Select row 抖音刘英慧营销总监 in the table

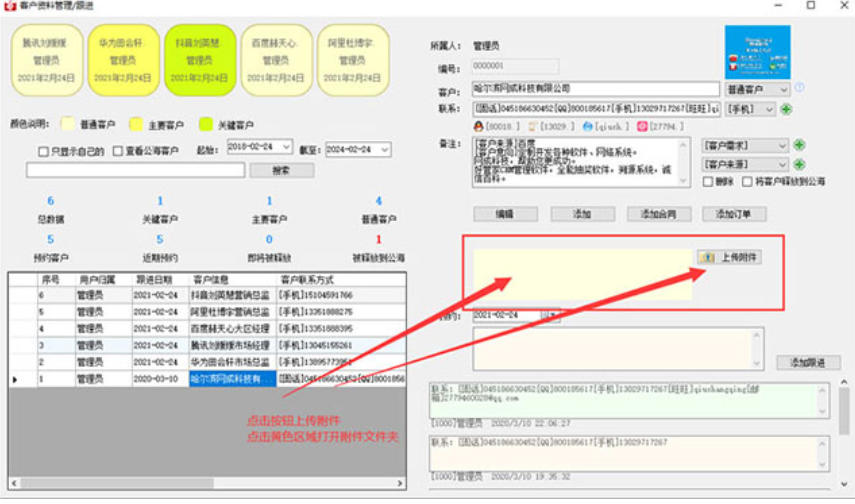click(207, 295)
